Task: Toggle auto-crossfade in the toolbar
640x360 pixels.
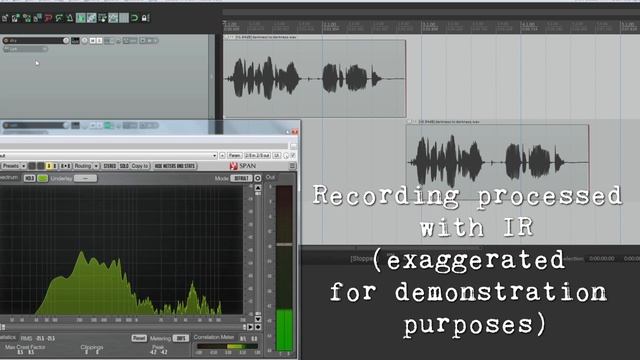Action: 81,18
